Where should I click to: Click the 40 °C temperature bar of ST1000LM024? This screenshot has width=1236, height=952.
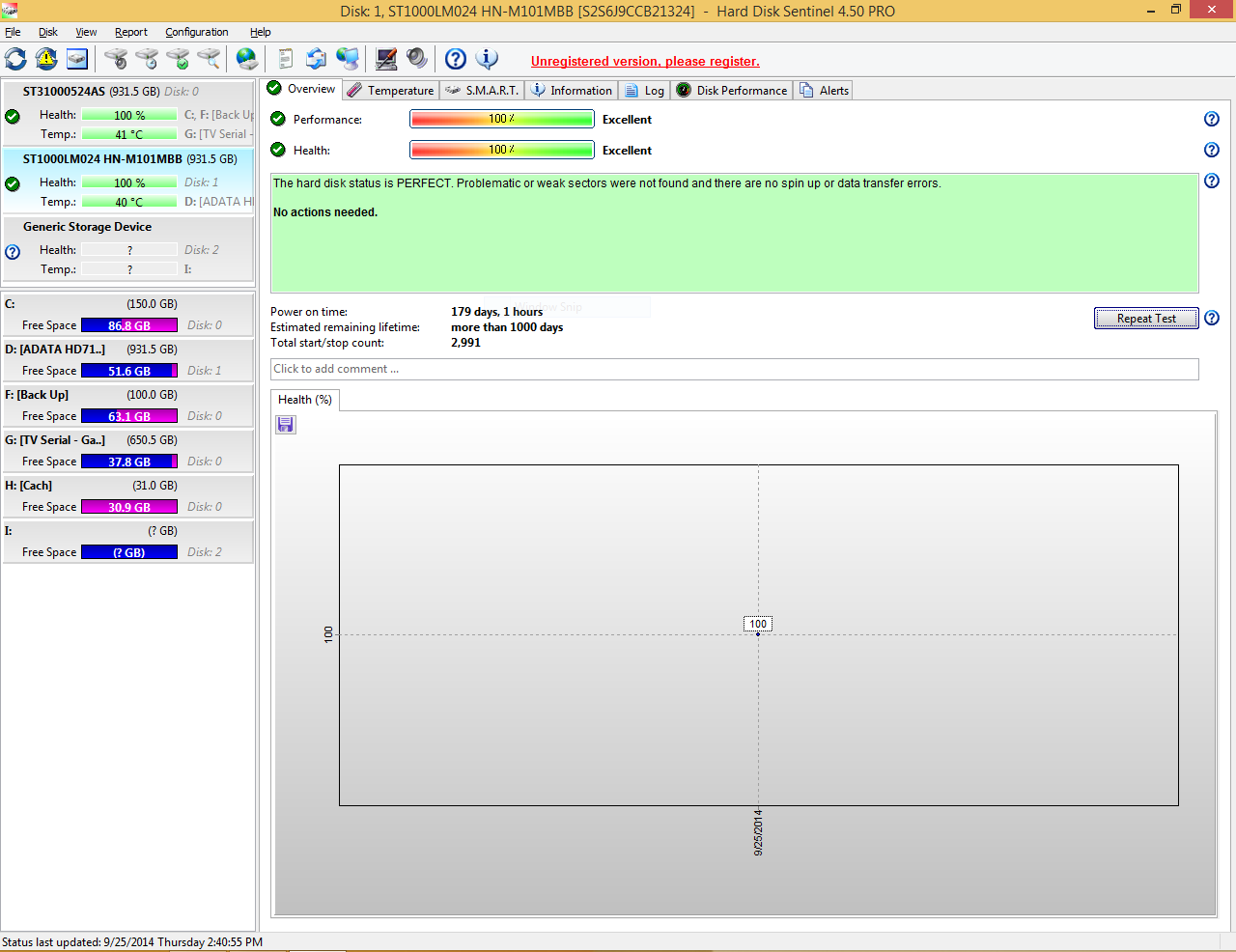point(129,202)
